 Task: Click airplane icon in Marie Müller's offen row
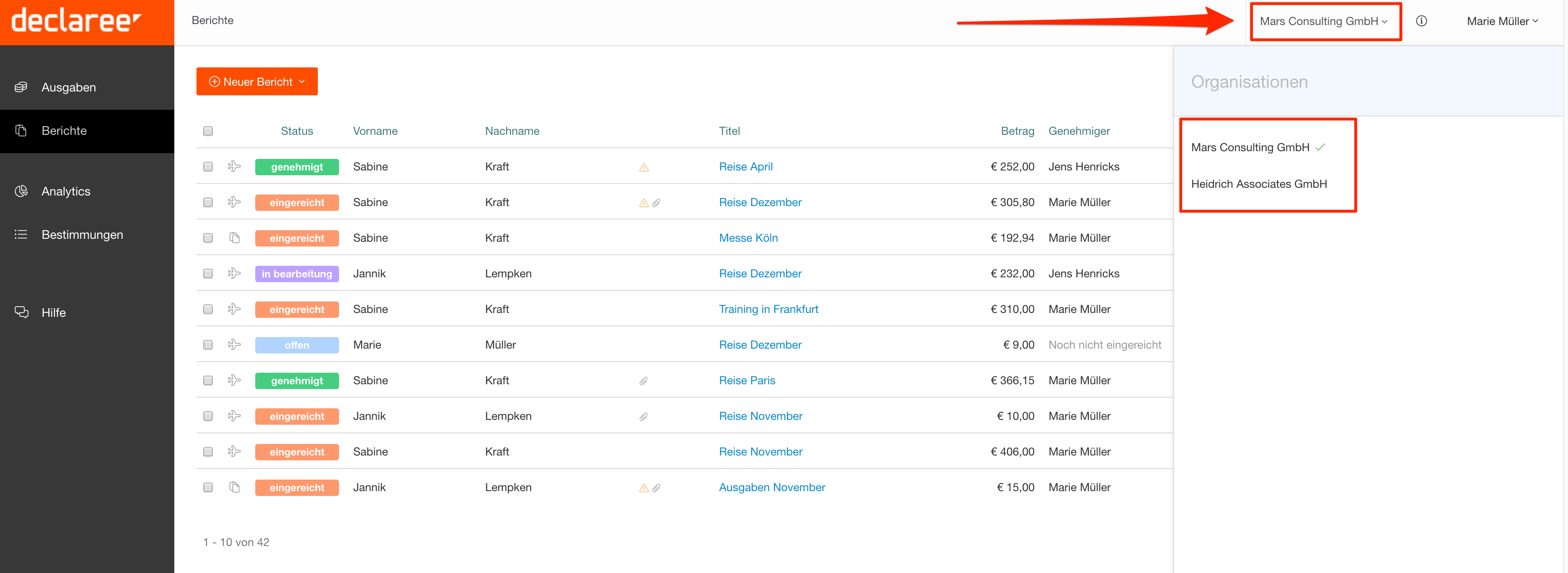tap(235, 345)
